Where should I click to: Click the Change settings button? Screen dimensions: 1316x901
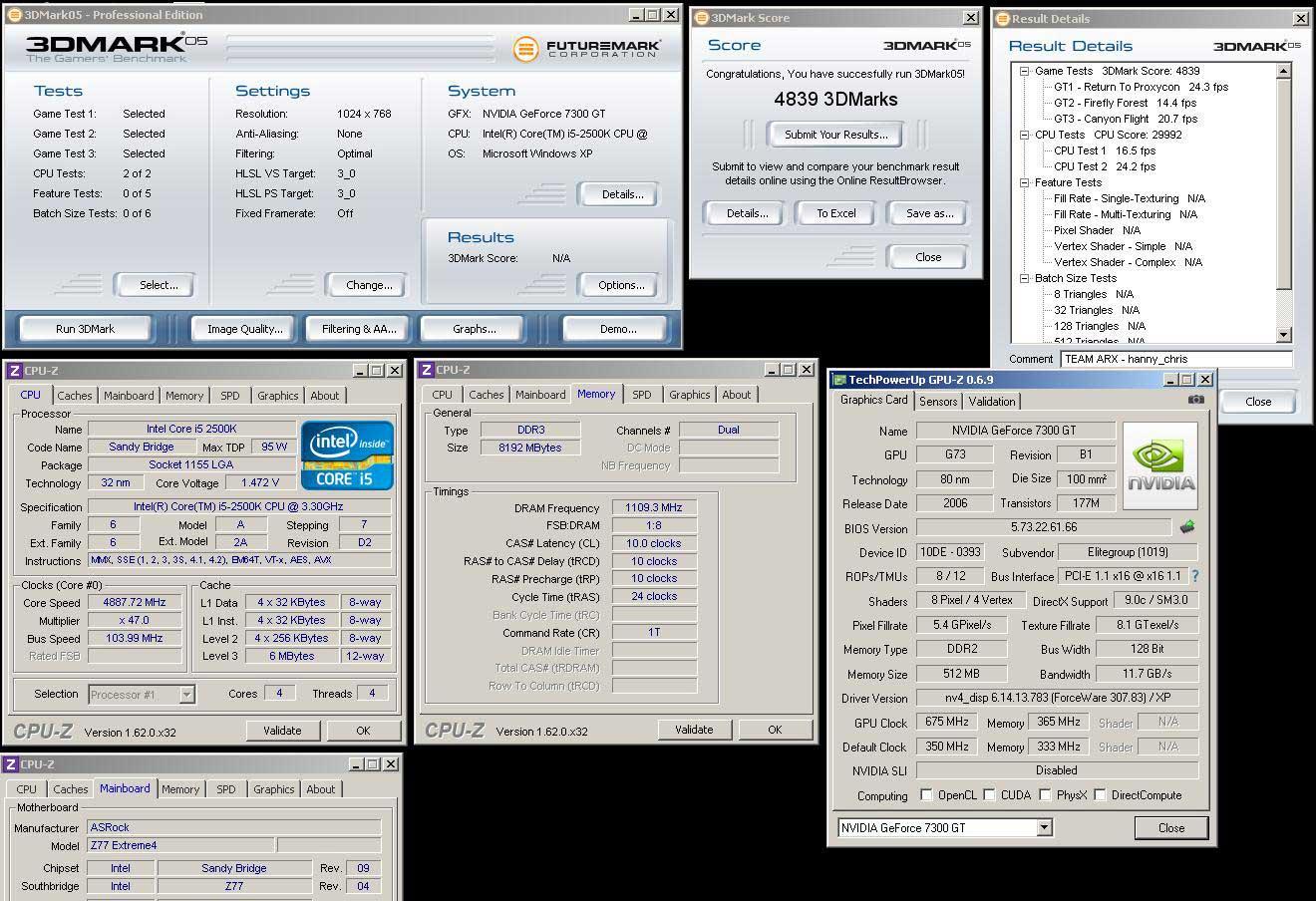[x=369, y=285]
